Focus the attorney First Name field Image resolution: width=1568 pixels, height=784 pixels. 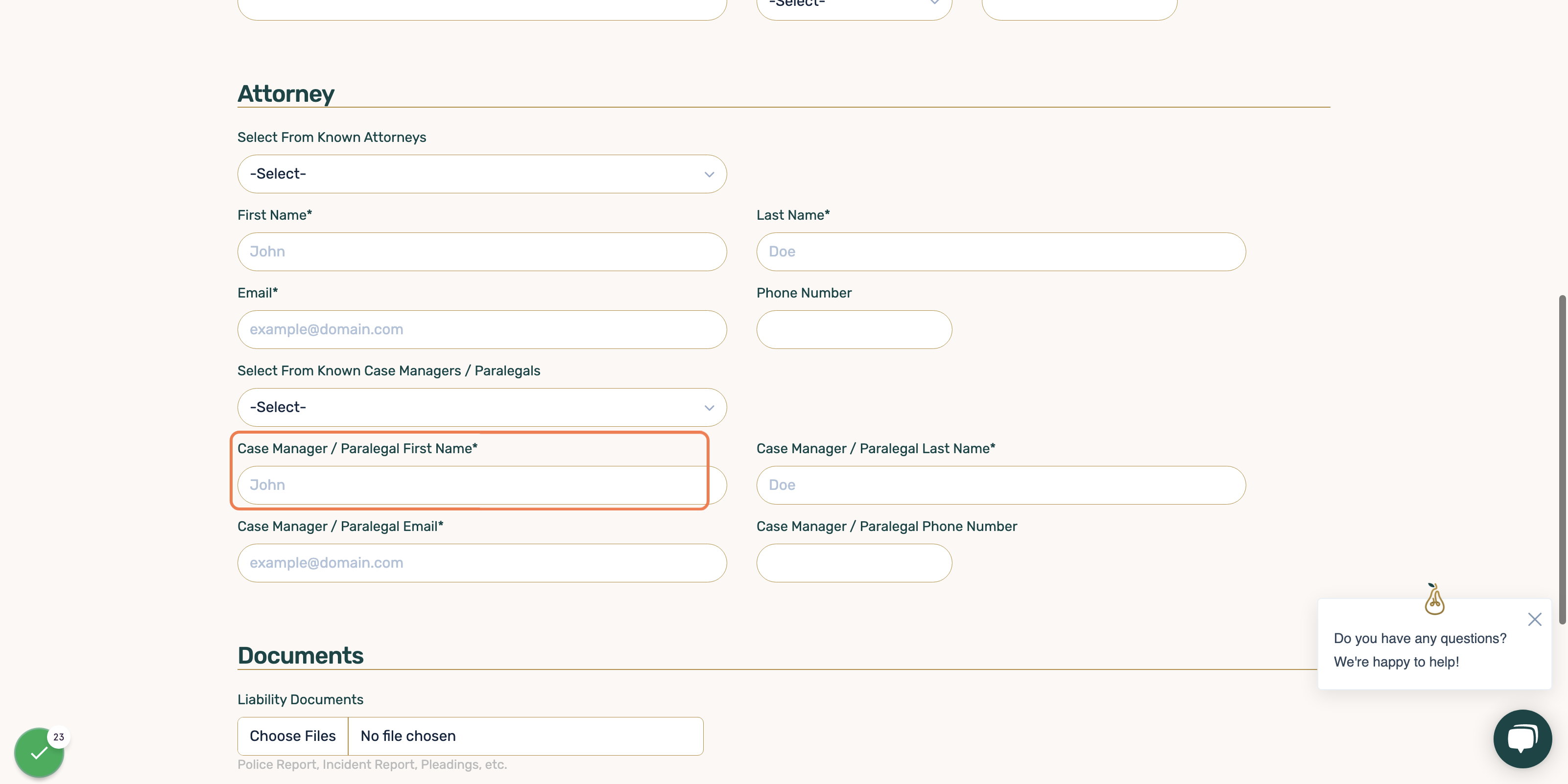click(x=481, y=251)
